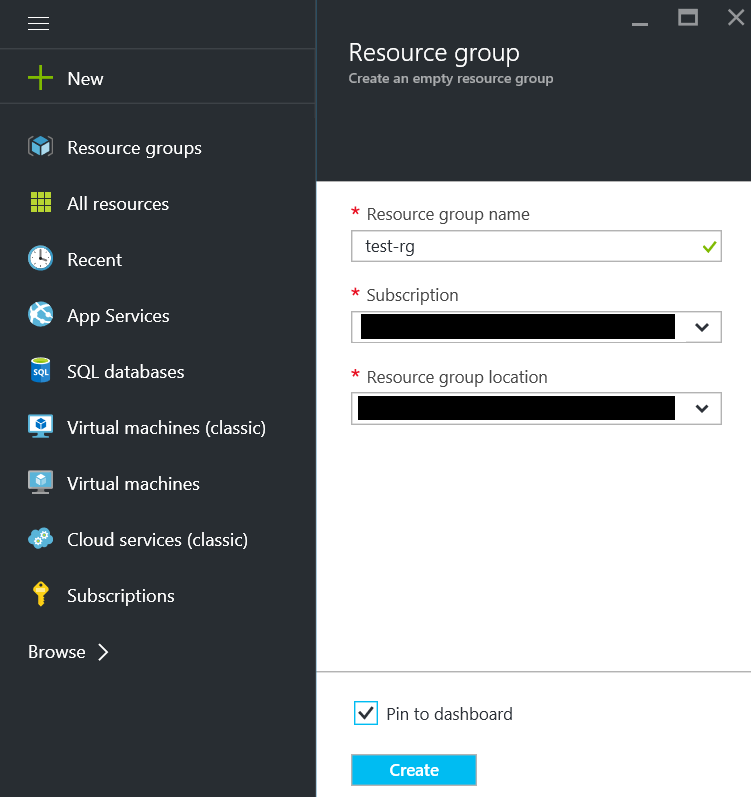Open Cloud services (classic) label
Viewport: 751px width, 797px height.
pyautogui.click(x=158, y=540)
